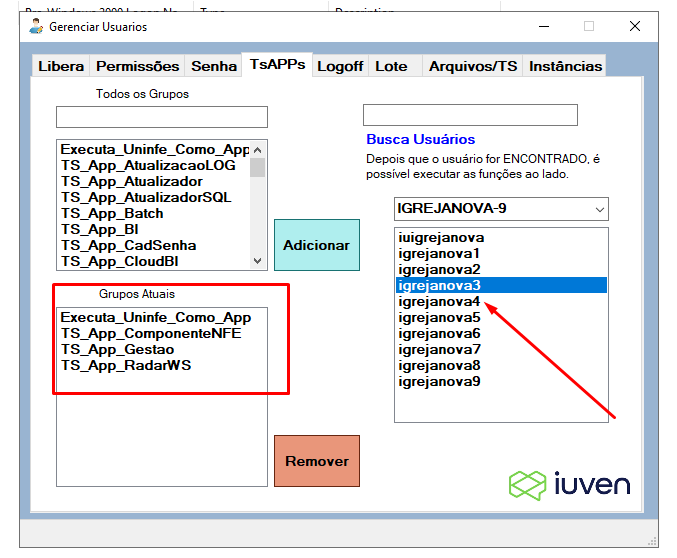This screenshot has height=558, width=677.
Task: Click the groups list scrollbar thumb
Action: coord(258,168)
